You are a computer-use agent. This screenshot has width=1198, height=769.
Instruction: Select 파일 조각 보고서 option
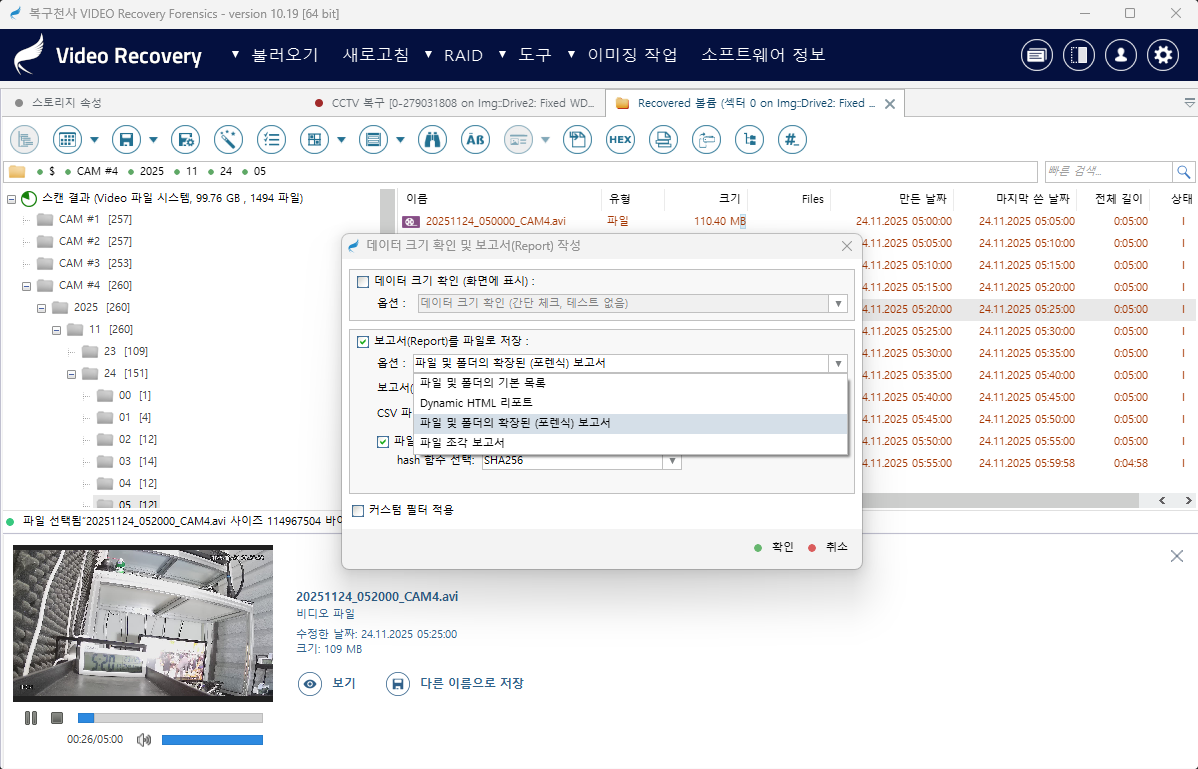click(630, 442)
